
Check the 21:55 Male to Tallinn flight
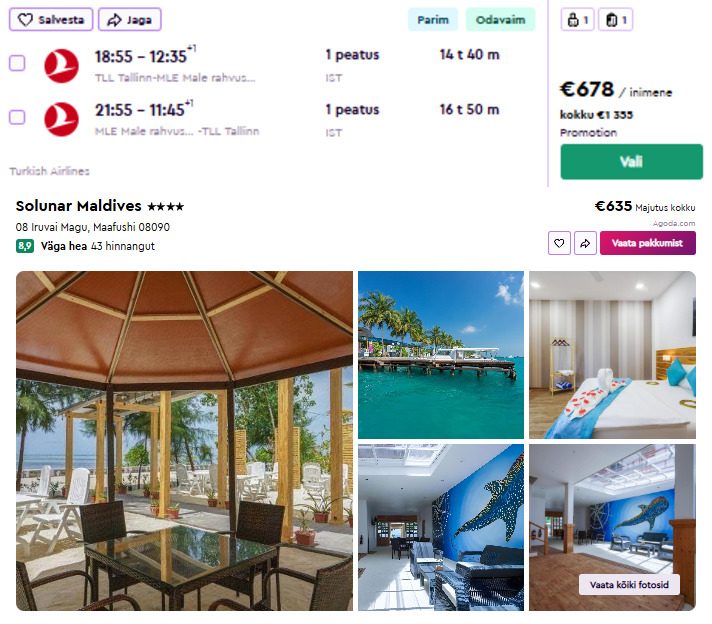coord(17,117)
